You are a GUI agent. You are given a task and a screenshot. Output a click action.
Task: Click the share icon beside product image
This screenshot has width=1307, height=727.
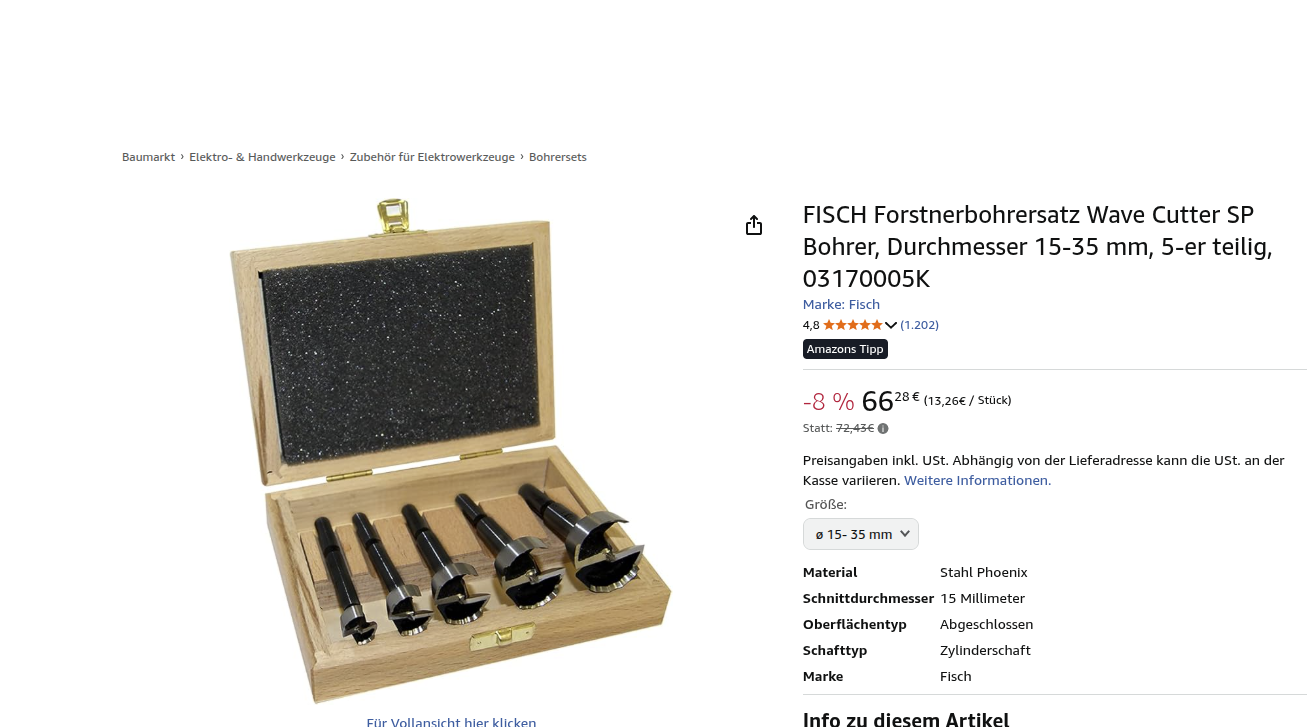tap(754, 226)
